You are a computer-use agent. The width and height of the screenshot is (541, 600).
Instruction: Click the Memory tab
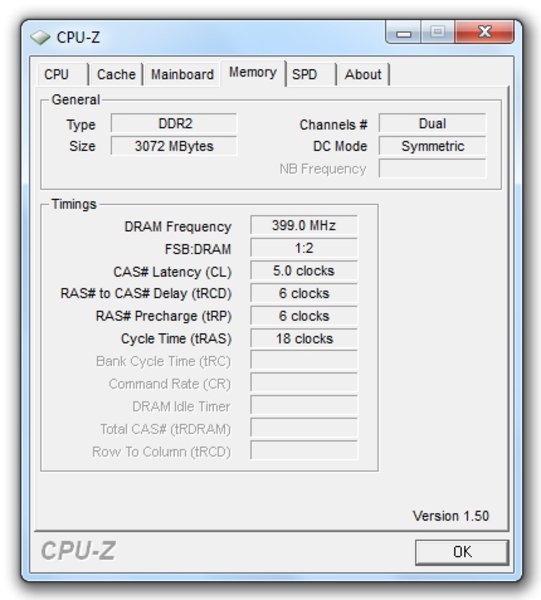point(253,73)
